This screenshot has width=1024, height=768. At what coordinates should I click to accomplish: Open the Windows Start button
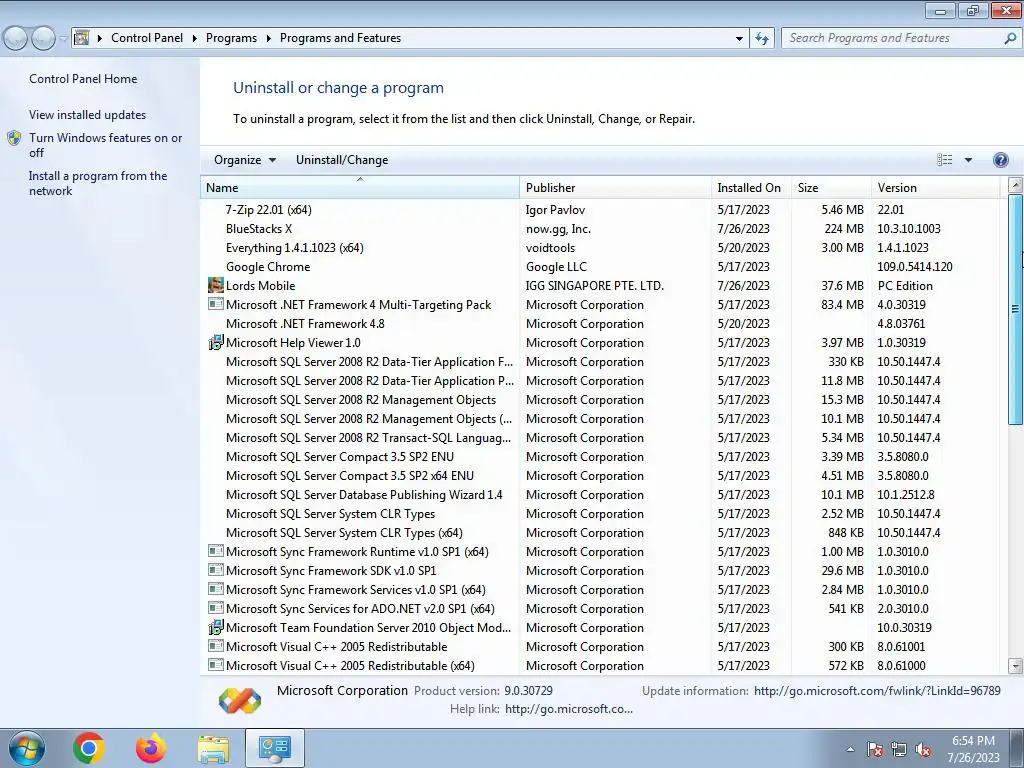[x=27, y=748]
